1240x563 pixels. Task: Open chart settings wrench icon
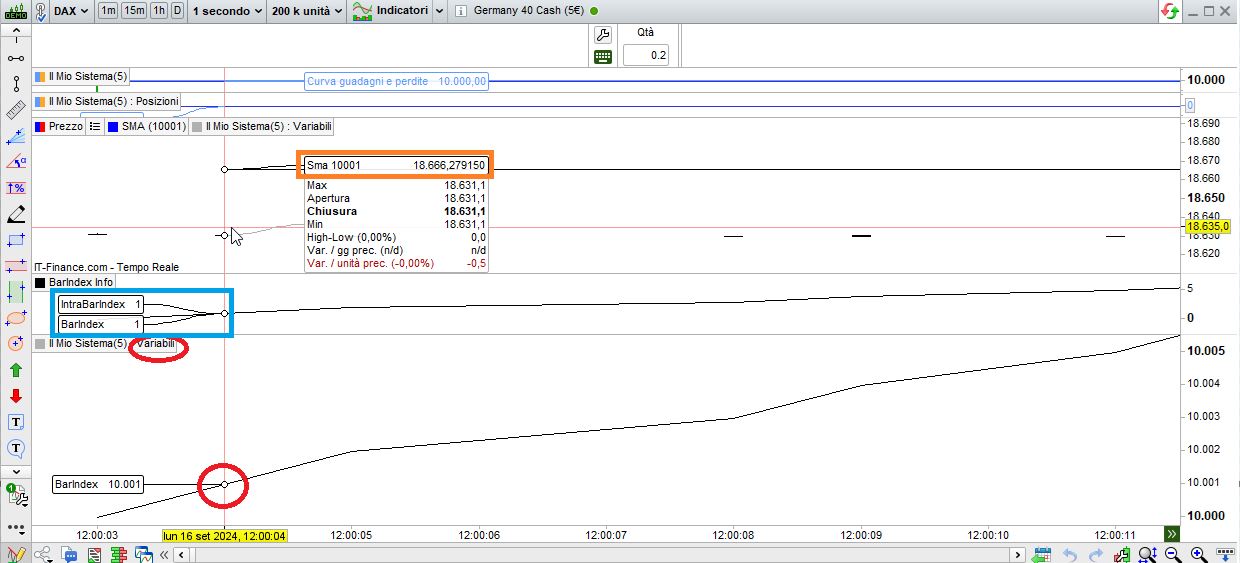click(603, 34)
